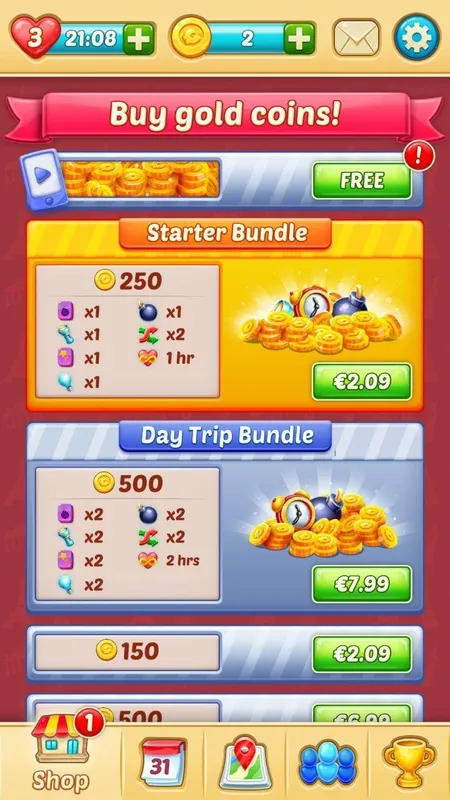The width and height of the screenshot is (450, 800).
Task: Tap the red exclamation alert badge
Action: [x=419, y=156]
